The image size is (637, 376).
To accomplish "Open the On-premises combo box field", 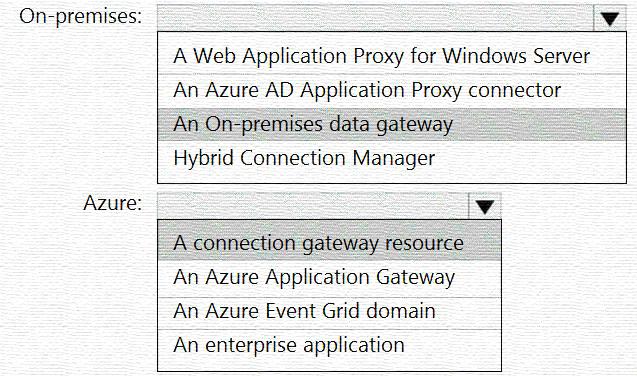I will pos(392,18).
